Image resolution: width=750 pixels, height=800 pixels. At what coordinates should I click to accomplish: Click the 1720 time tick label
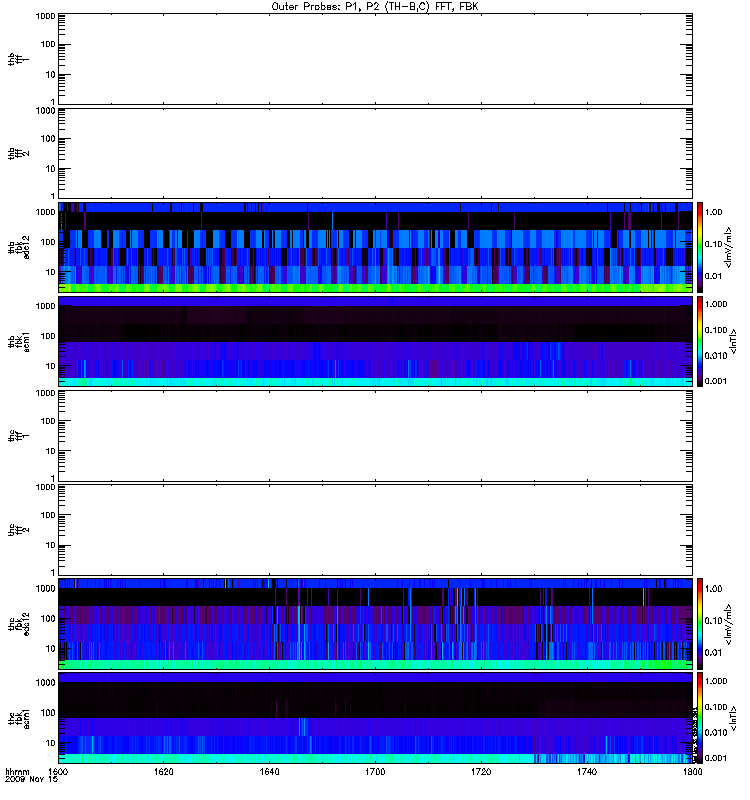pyautogui.click(x=481, y=772)
